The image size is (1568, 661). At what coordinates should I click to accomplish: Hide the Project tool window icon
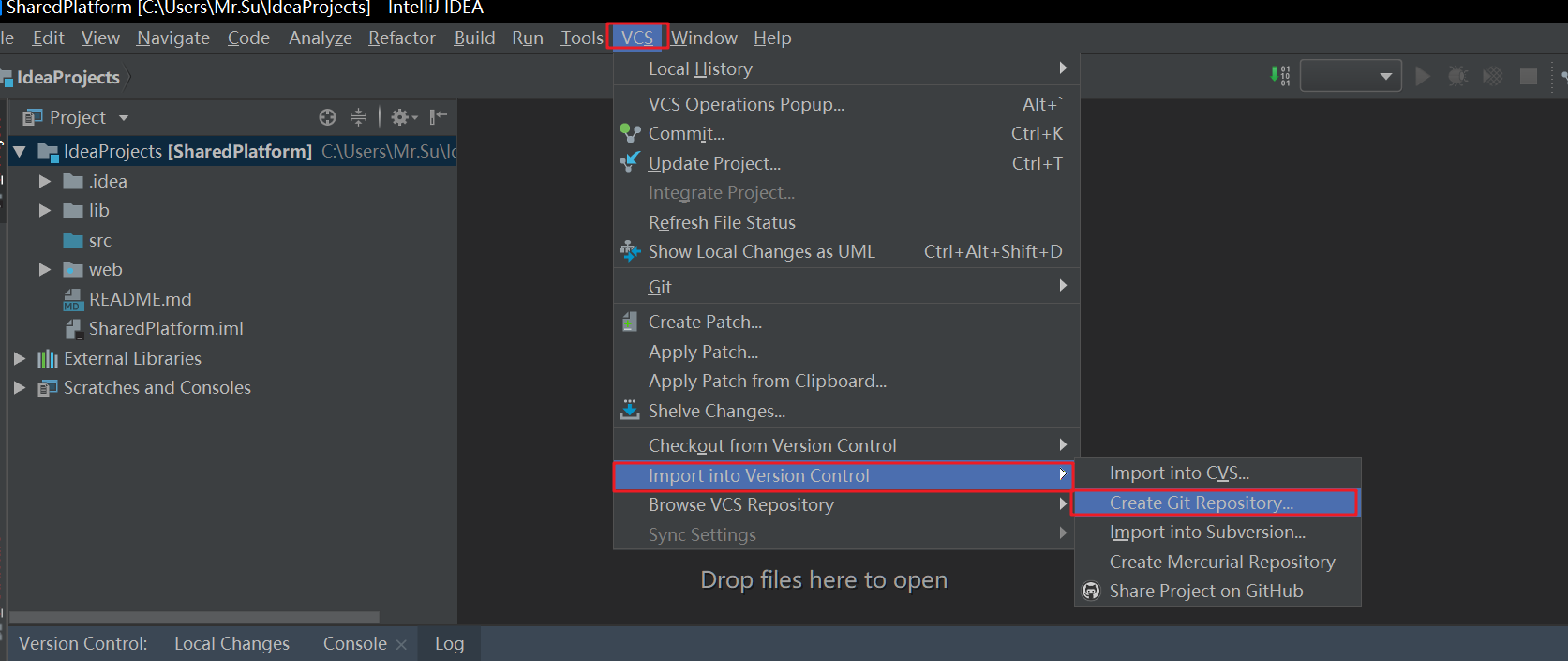tap(438, 117)
